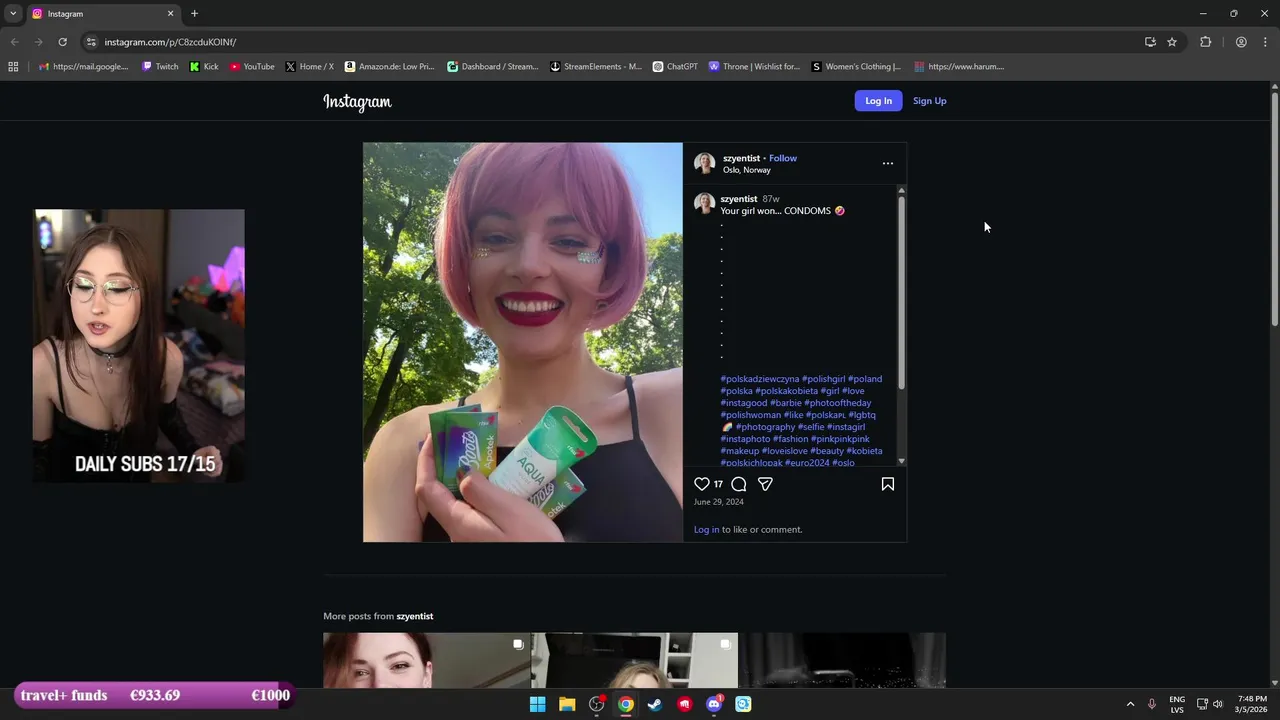Click the #euro2024 hashtag

pos(807,463)
